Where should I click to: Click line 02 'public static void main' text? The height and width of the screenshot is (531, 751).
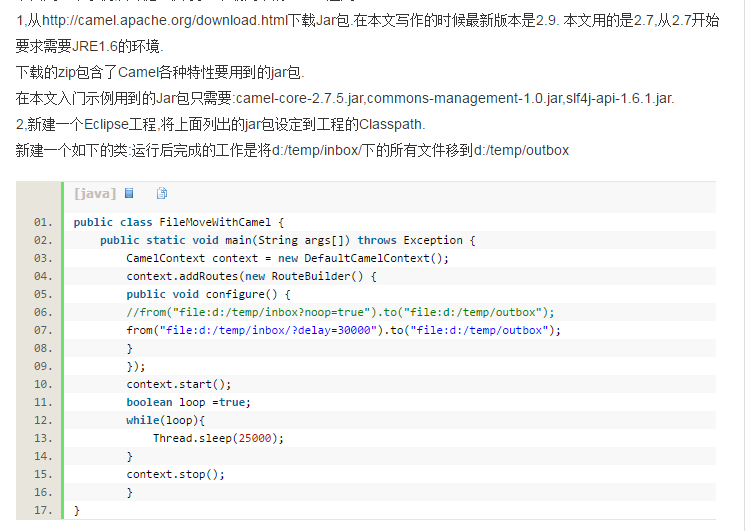point(178,240)
